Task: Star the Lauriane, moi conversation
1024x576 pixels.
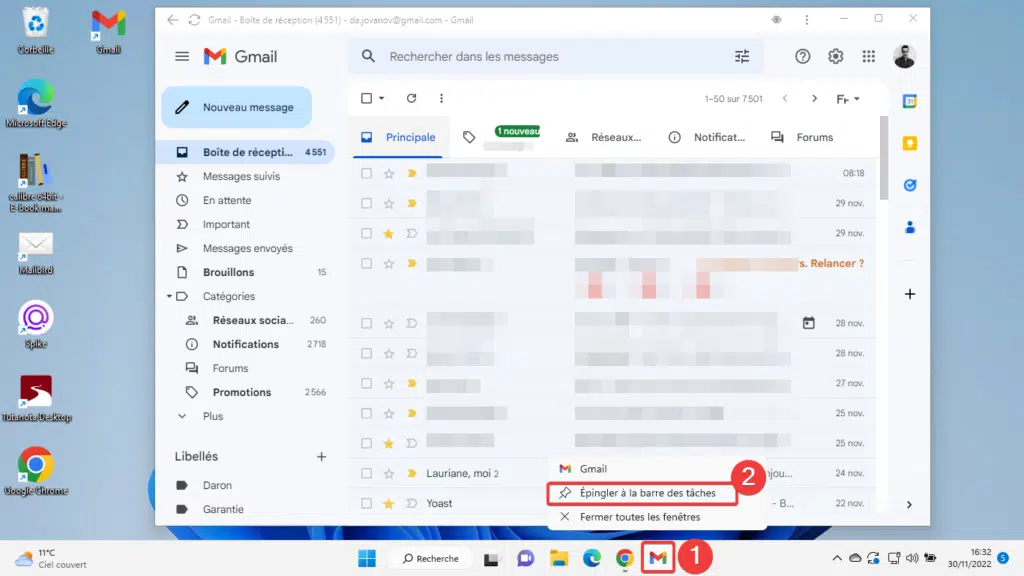Action: coord(389,473)
